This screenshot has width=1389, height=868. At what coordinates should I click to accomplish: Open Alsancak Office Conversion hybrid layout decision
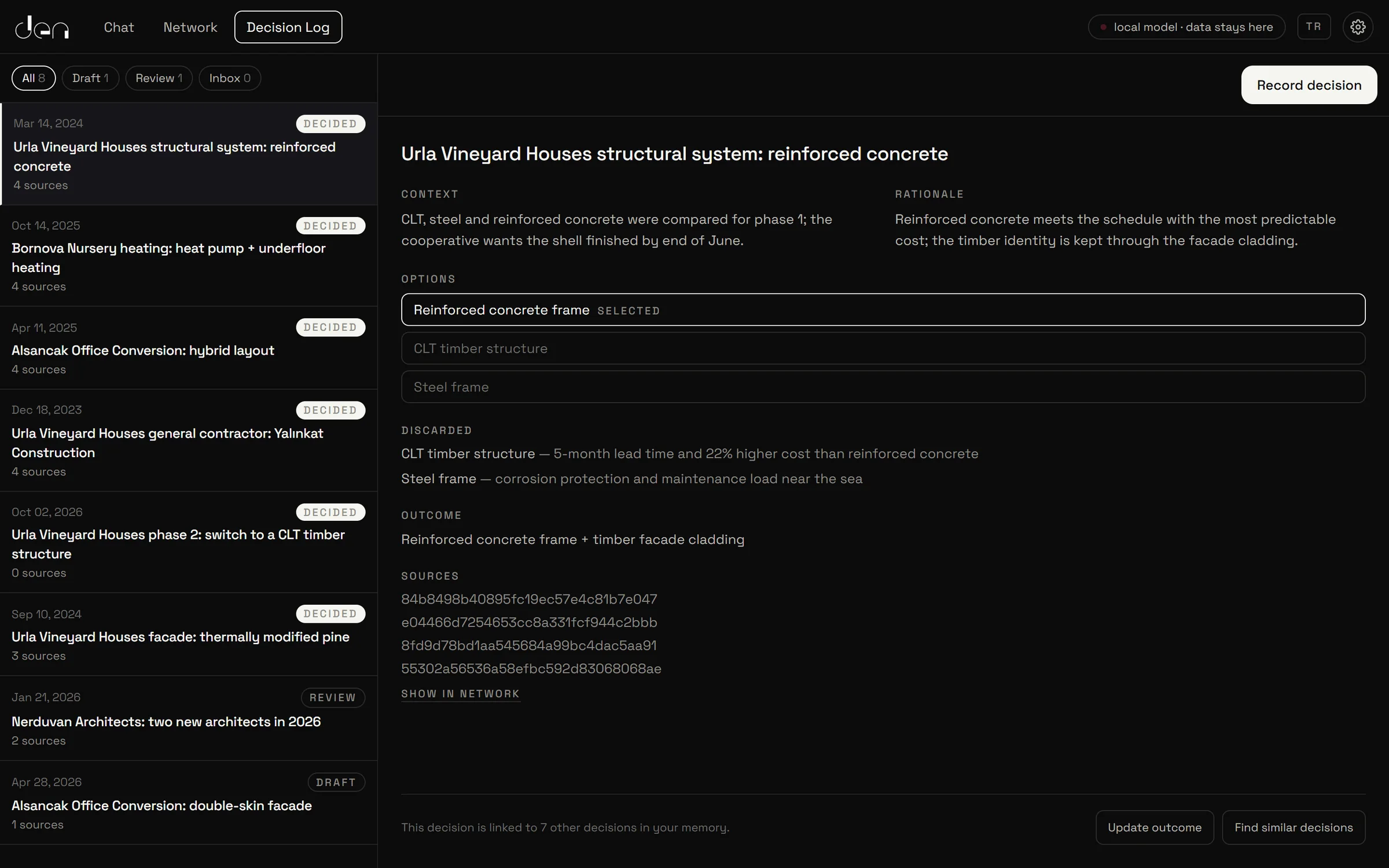pyautogui.click(x=189, y=348)
